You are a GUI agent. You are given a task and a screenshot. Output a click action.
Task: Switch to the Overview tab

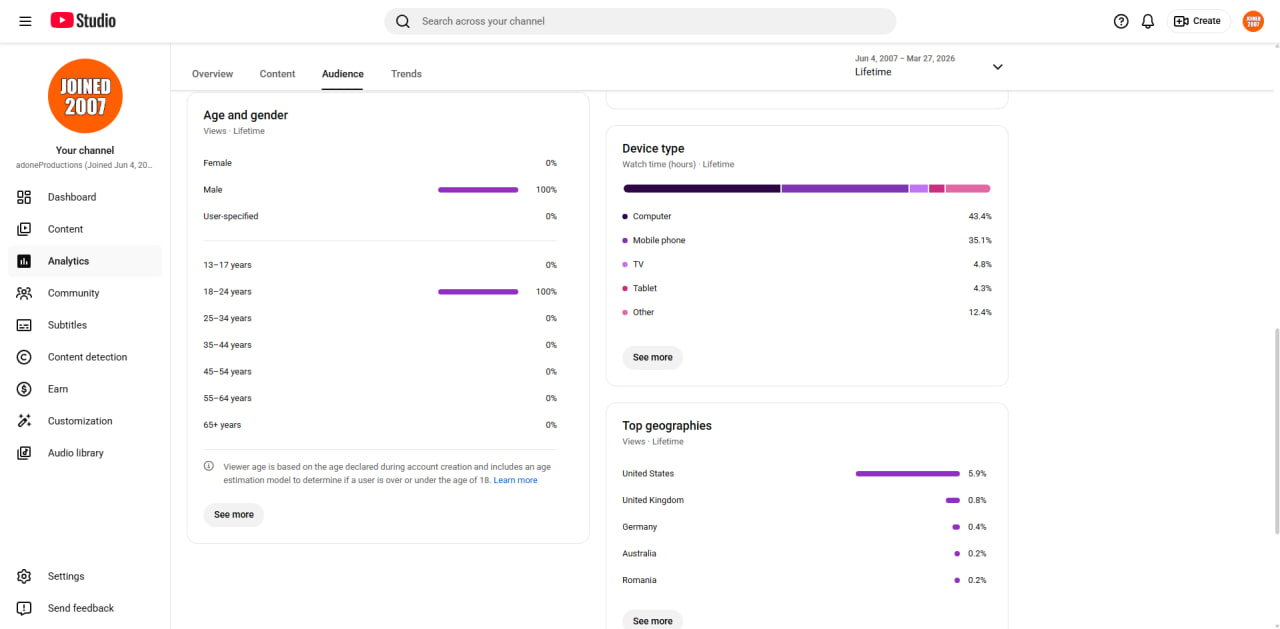click(212, 74)
